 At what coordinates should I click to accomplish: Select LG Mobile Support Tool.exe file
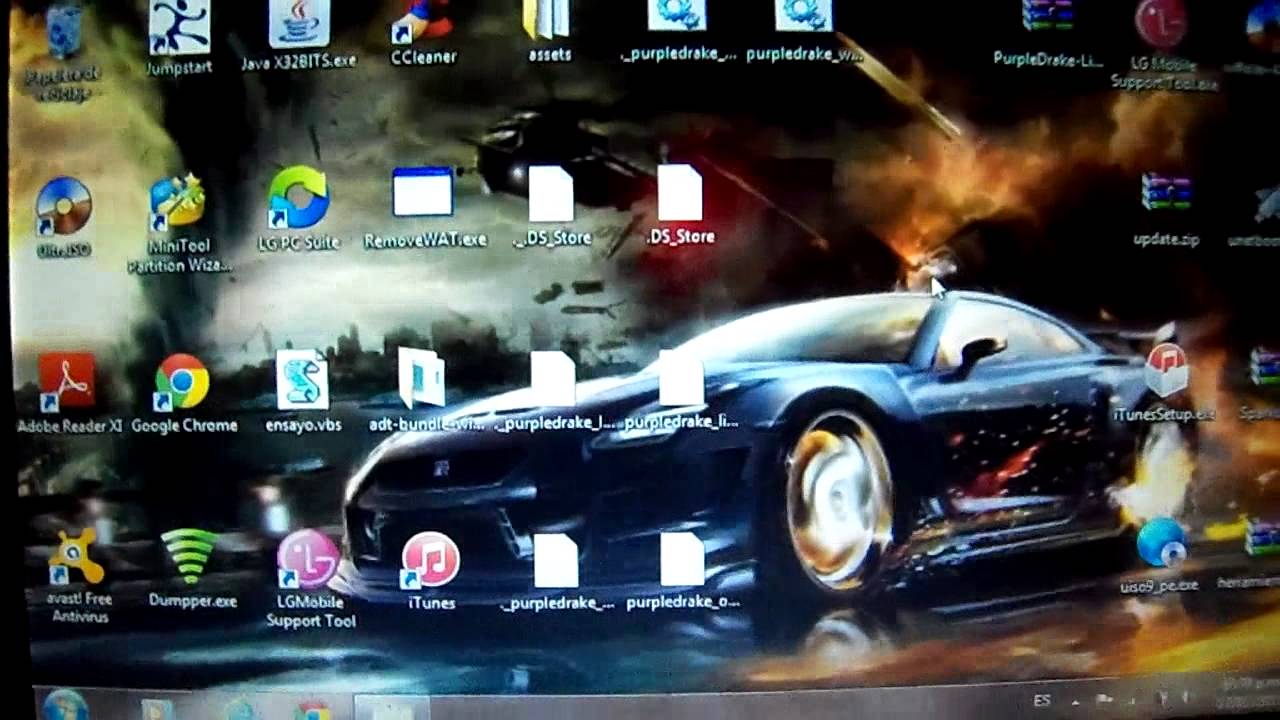pyautogui.click(x=1164, y=46)
